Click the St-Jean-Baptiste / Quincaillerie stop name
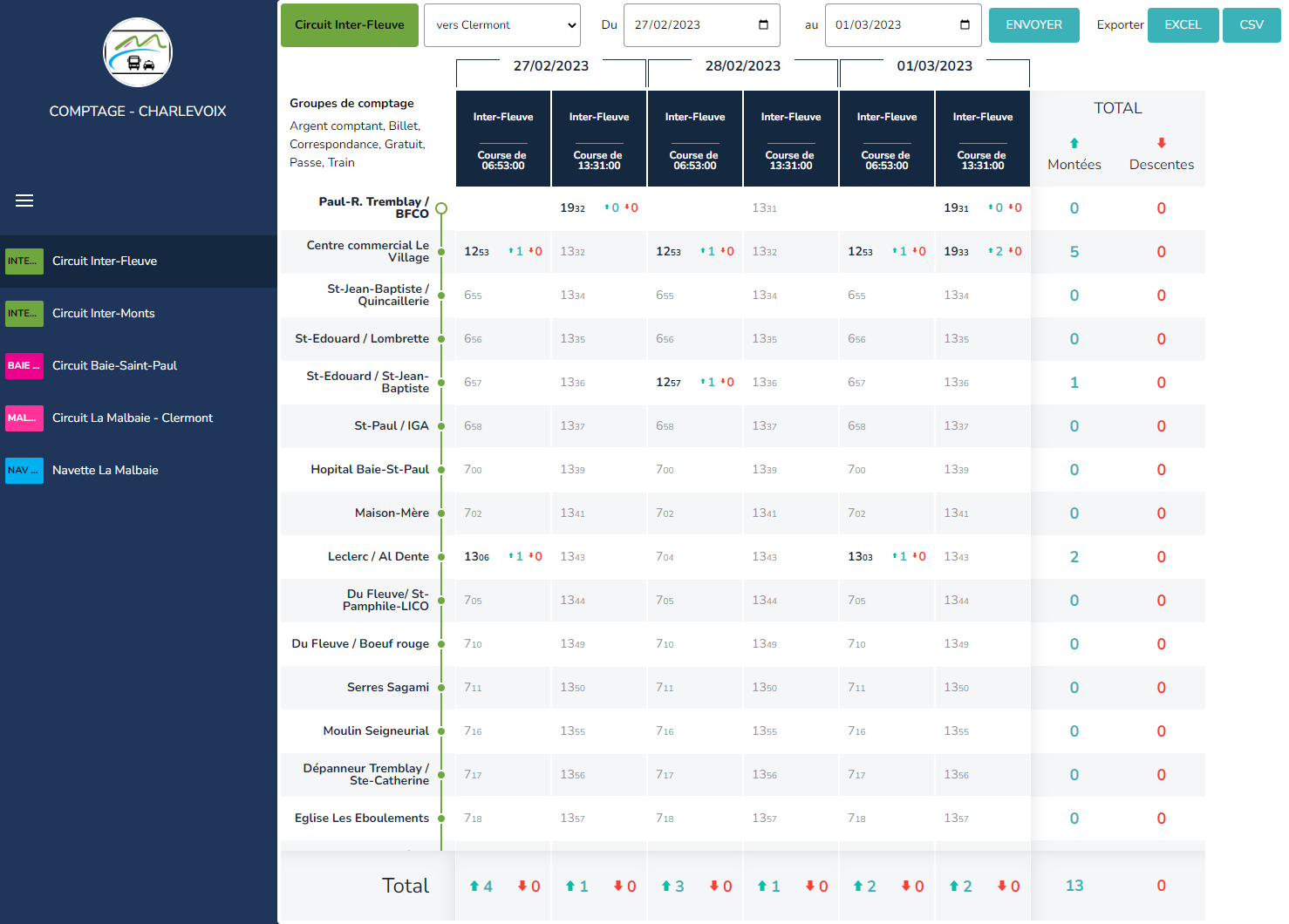1289x924 pixels. coord(379,295)
